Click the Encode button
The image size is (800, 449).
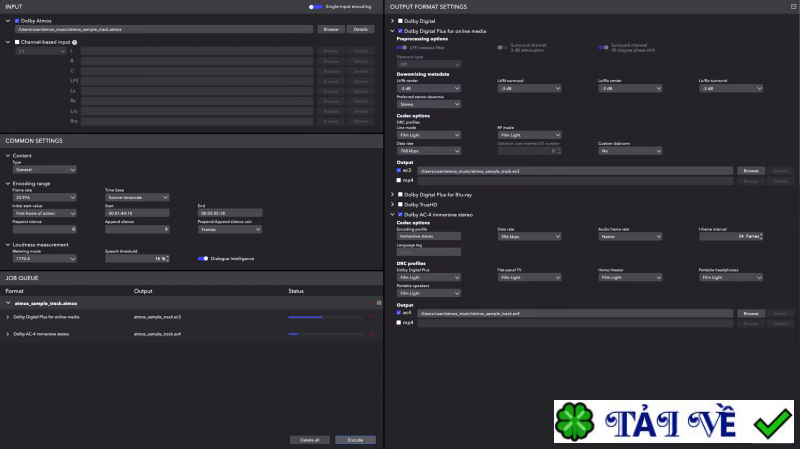tap(355, 440)
